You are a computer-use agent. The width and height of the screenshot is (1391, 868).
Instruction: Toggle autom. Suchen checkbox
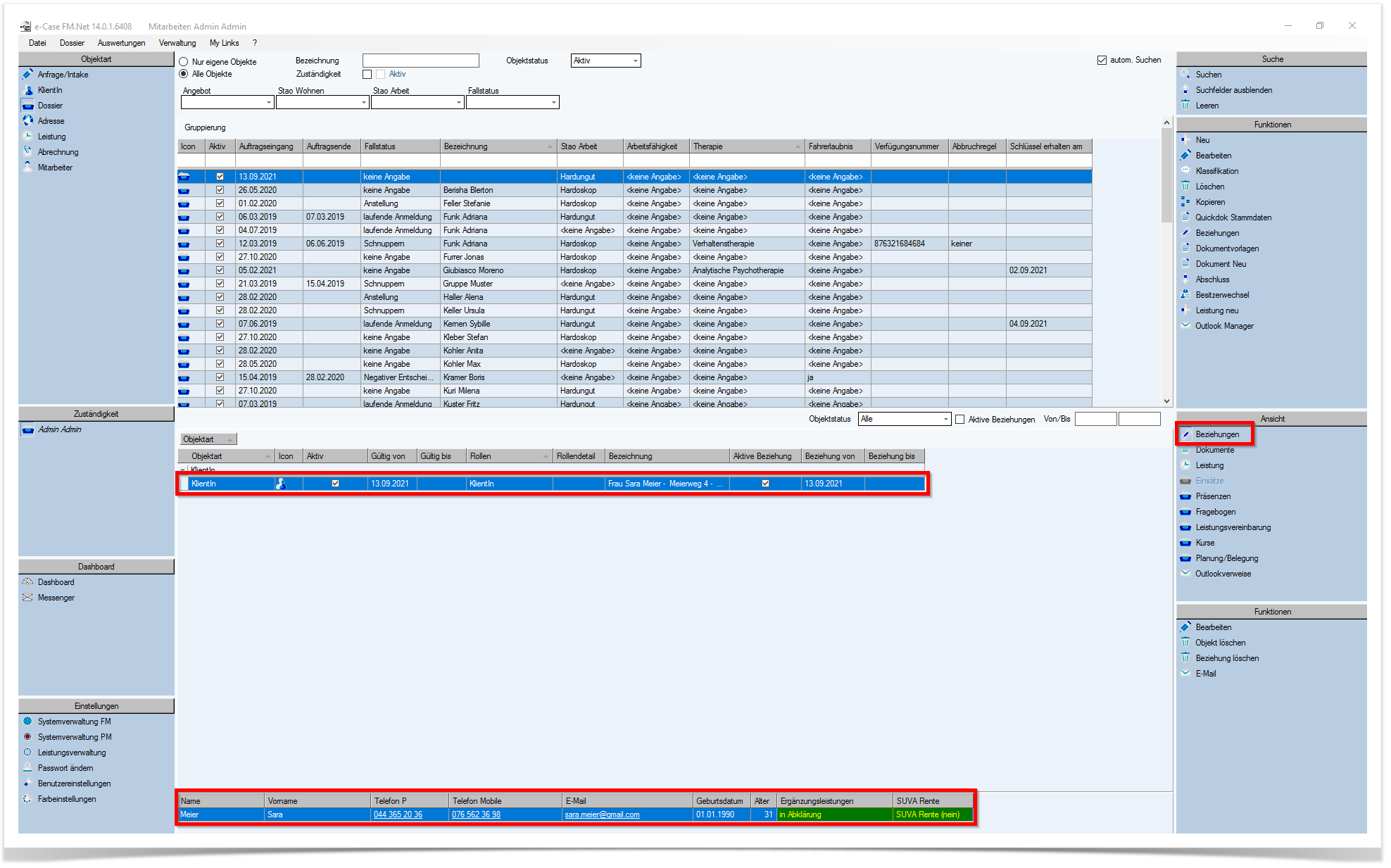[x=1102, y=61]
